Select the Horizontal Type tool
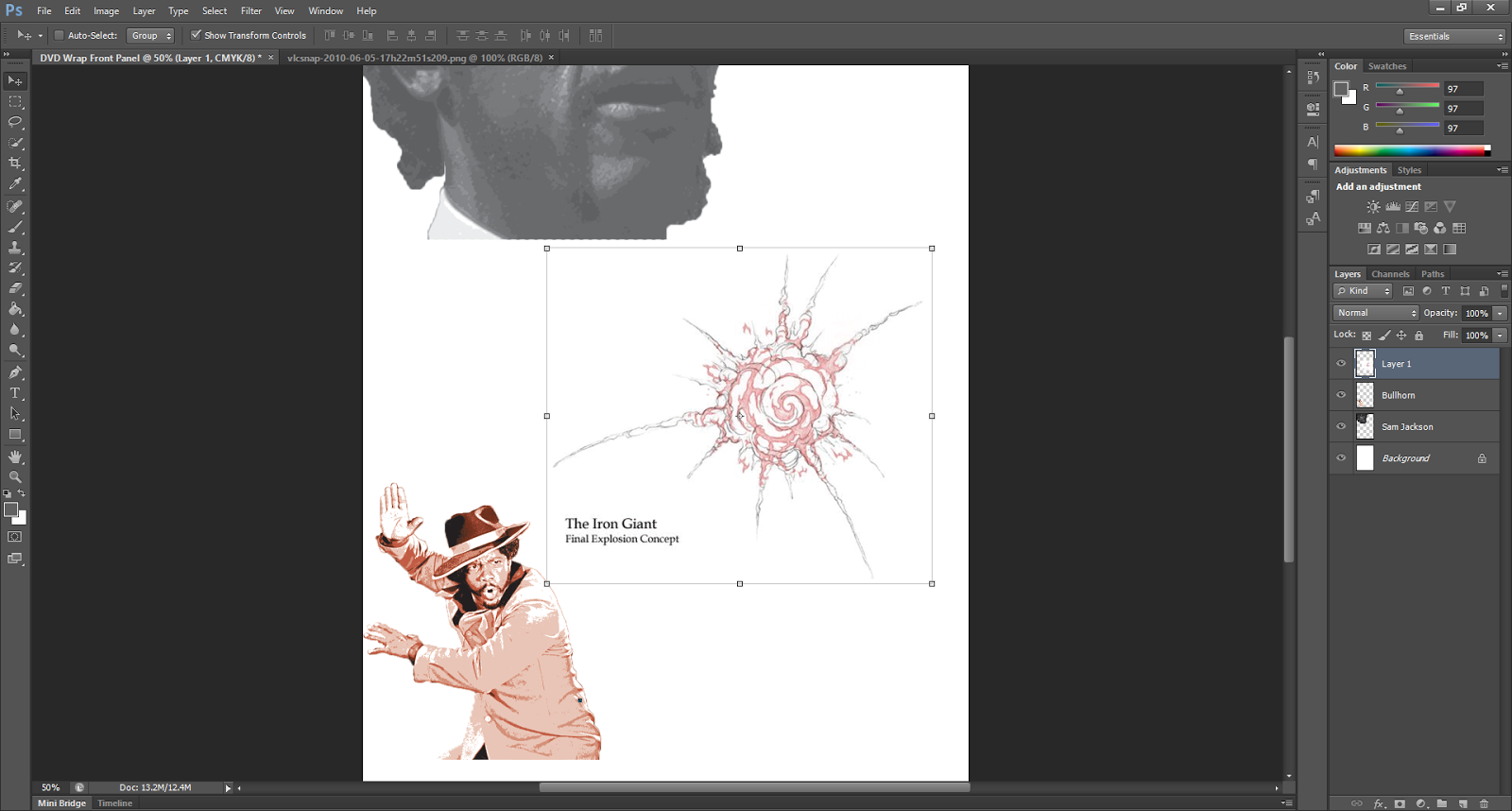Image resolution: width=1512 pixels, height=811 pixels. tap(15, 393)
